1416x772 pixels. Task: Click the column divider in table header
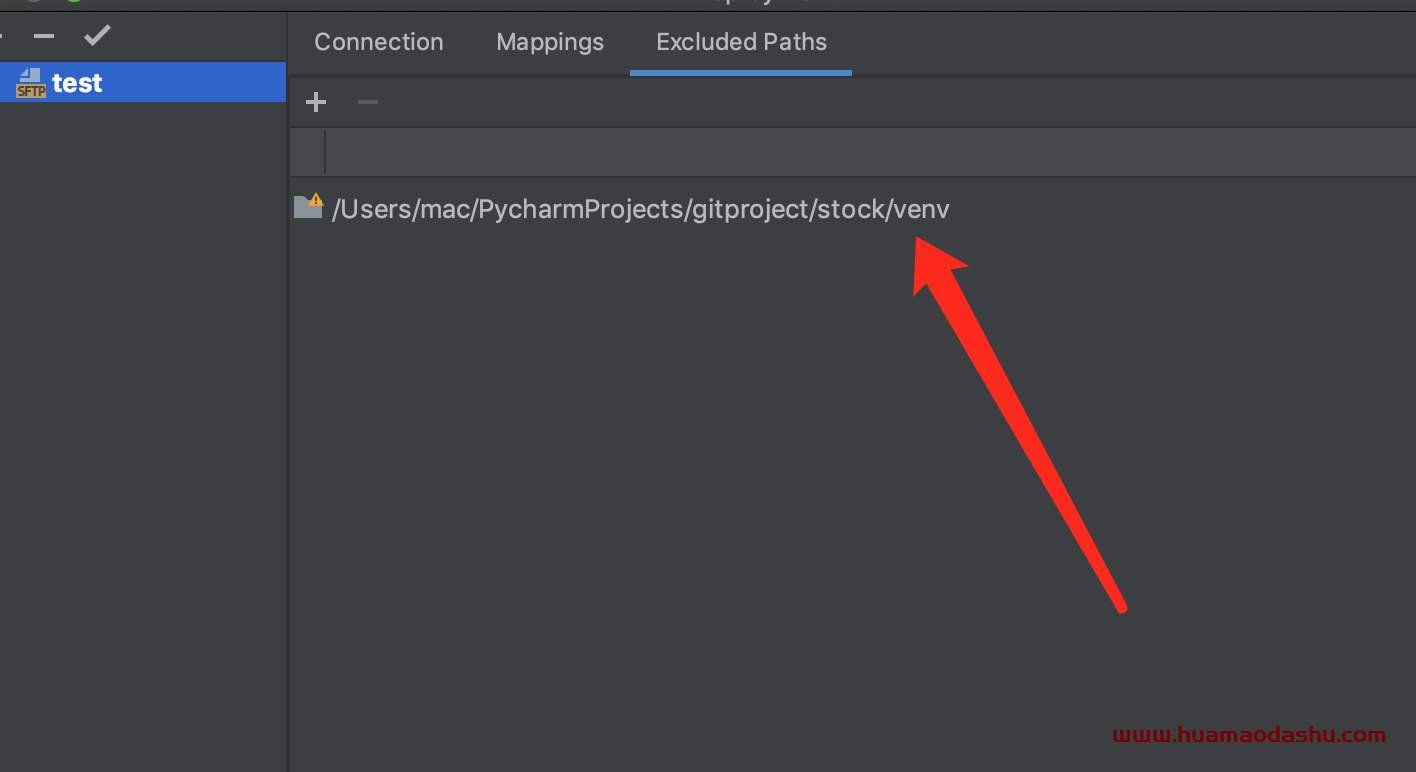pyautogui.click(x=325, y=152)
